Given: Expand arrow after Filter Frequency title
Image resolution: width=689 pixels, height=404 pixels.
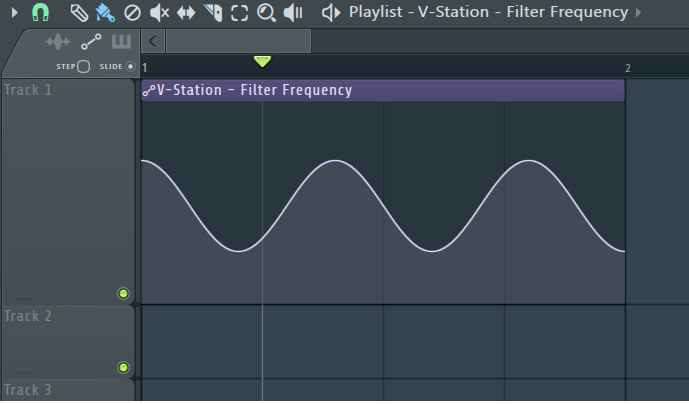Looking at the screenshot, I should point(638,12).
